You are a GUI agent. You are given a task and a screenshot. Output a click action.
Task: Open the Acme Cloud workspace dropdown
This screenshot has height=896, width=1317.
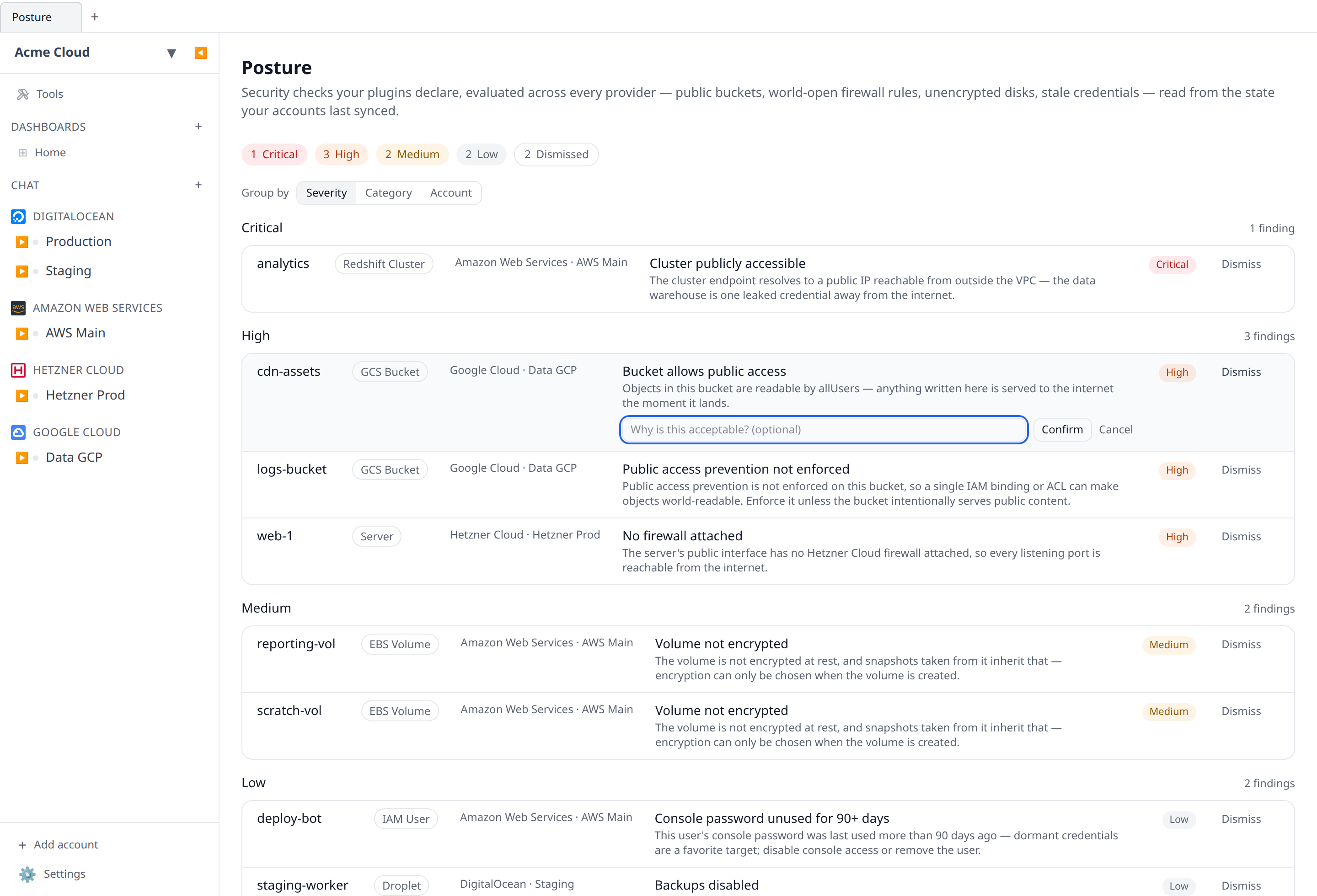pyautogui.click(x=171, y=53)
